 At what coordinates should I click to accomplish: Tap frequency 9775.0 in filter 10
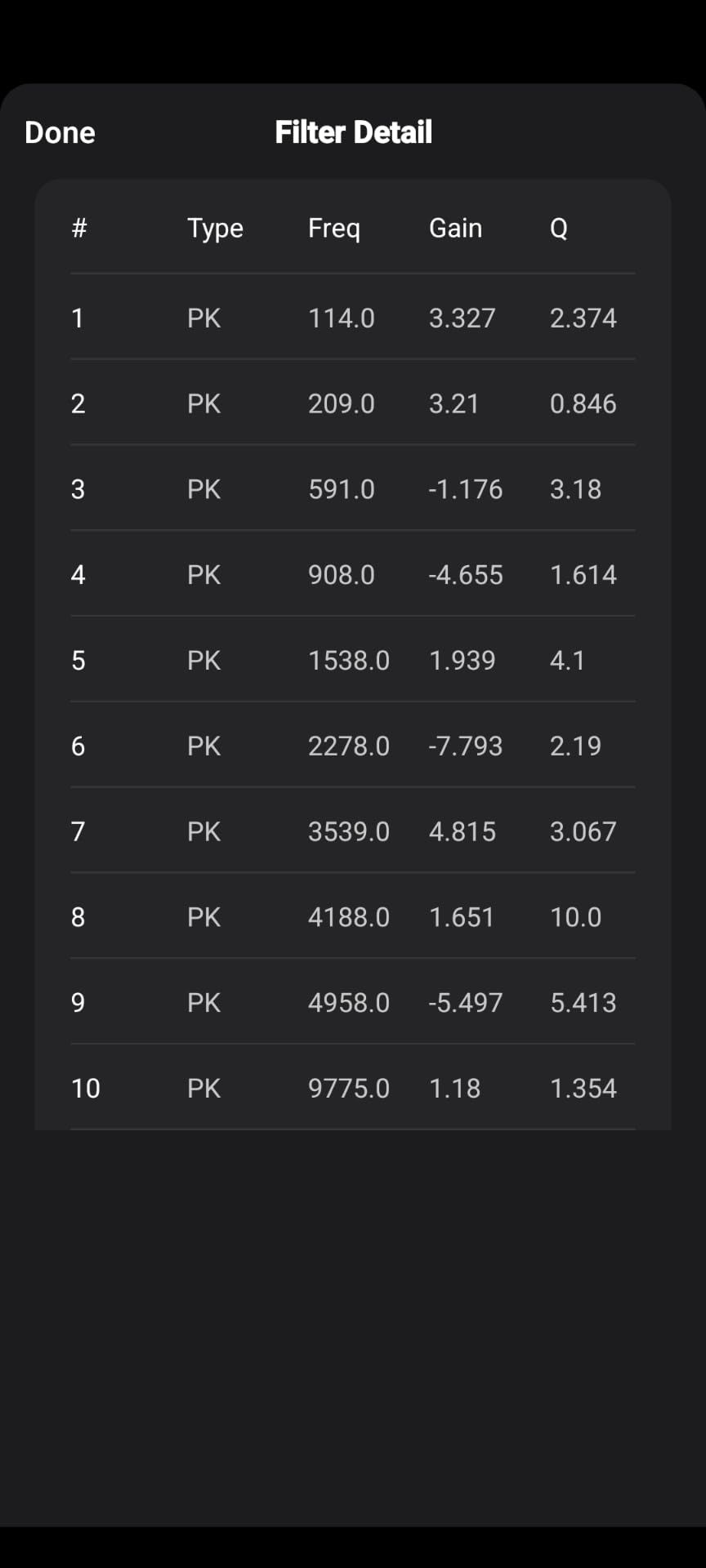tap(348, 1088)
